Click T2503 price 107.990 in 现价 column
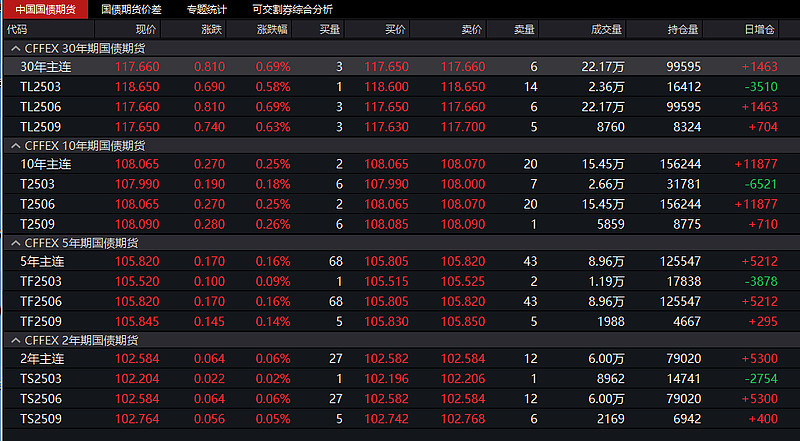Image resolution: width=800 pixels, height=441 pixels. (x=137, y=184)
